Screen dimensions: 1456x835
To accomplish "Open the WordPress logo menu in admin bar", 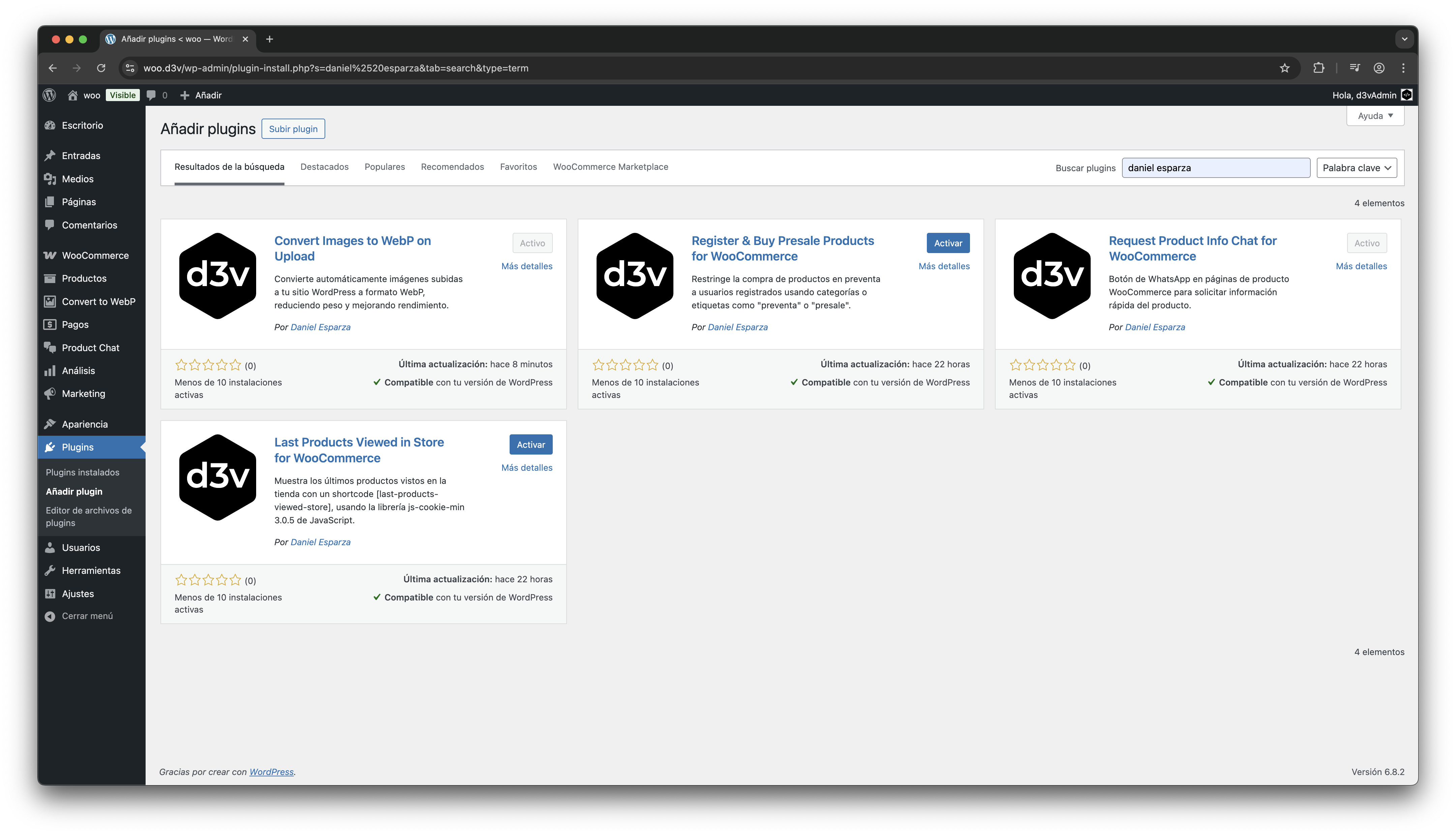I will tap(50, 95).
